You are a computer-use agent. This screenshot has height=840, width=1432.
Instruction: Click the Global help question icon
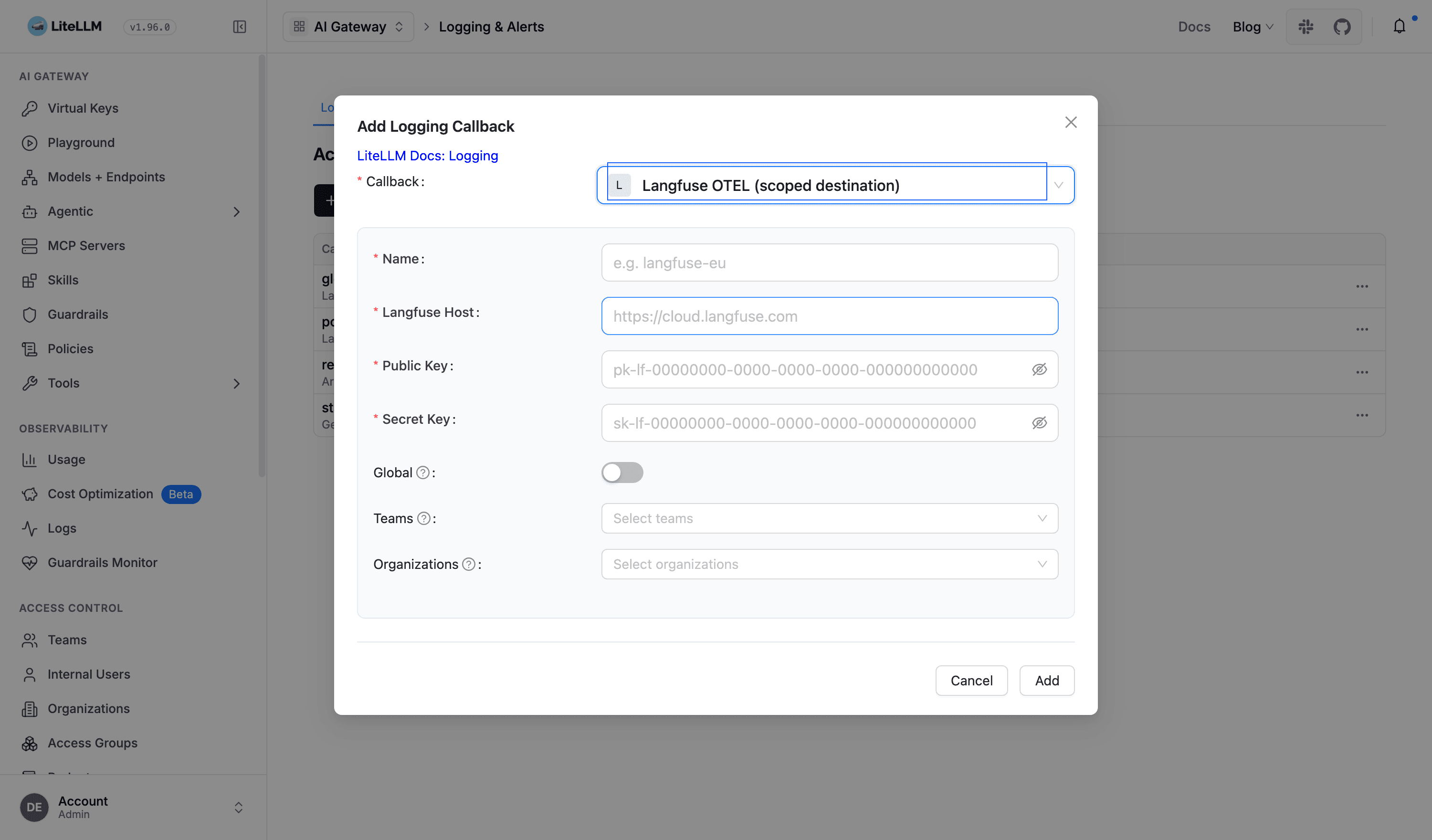coord(423,473)
